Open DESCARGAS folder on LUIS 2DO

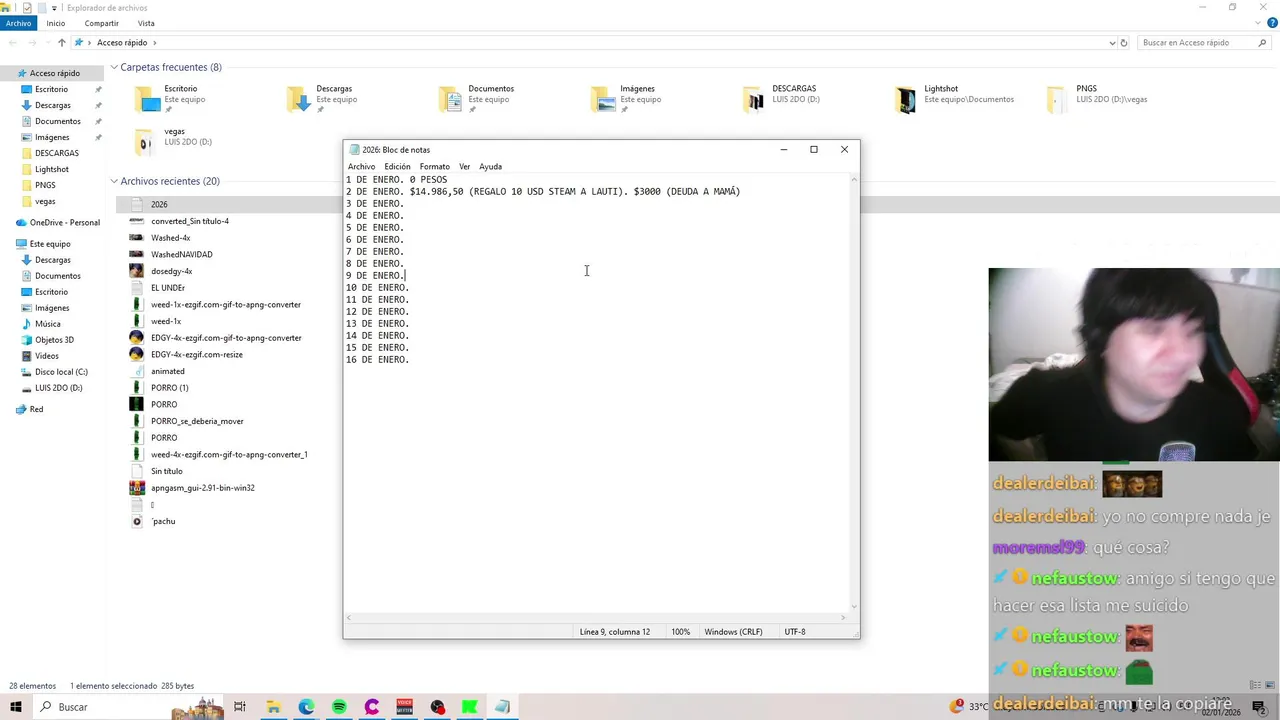782,98
